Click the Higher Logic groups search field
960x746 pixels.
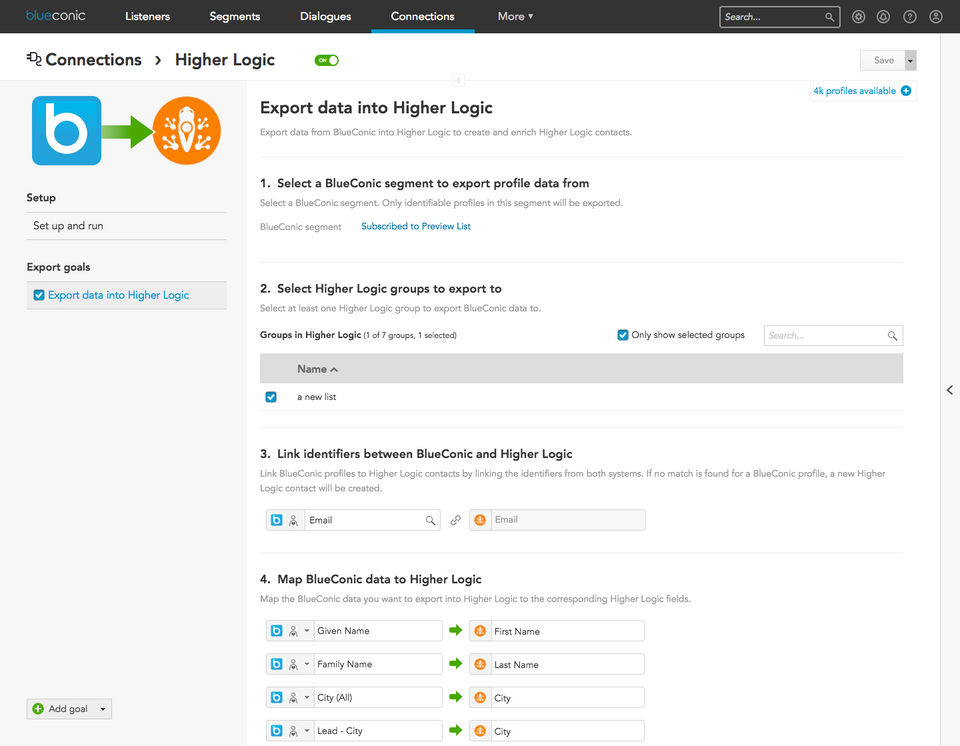tap(825, 336)
